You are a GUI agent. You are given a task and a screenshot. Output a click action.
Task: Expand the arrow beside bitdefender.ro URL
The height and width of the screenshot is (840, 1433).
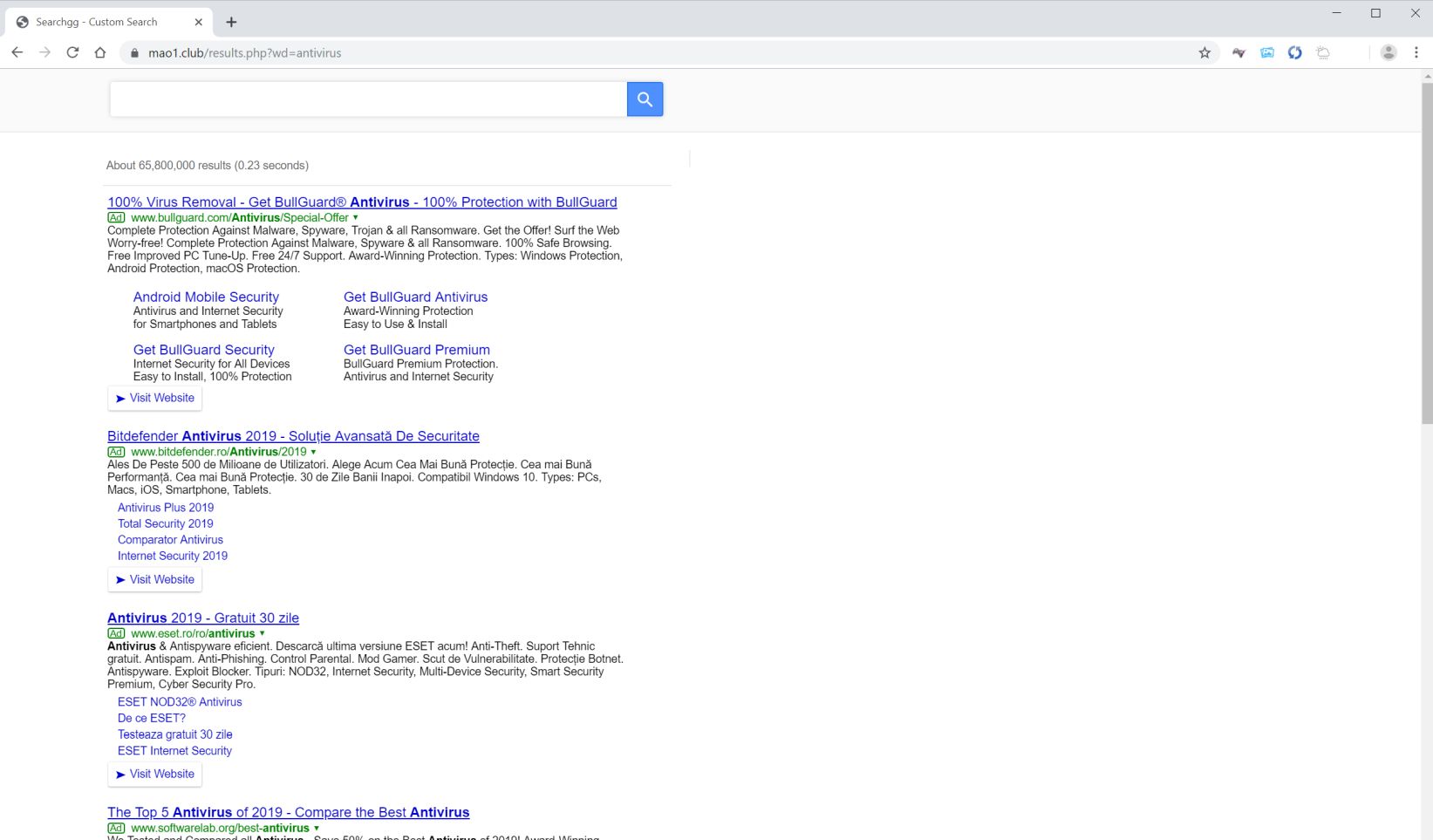click(313, 452)
